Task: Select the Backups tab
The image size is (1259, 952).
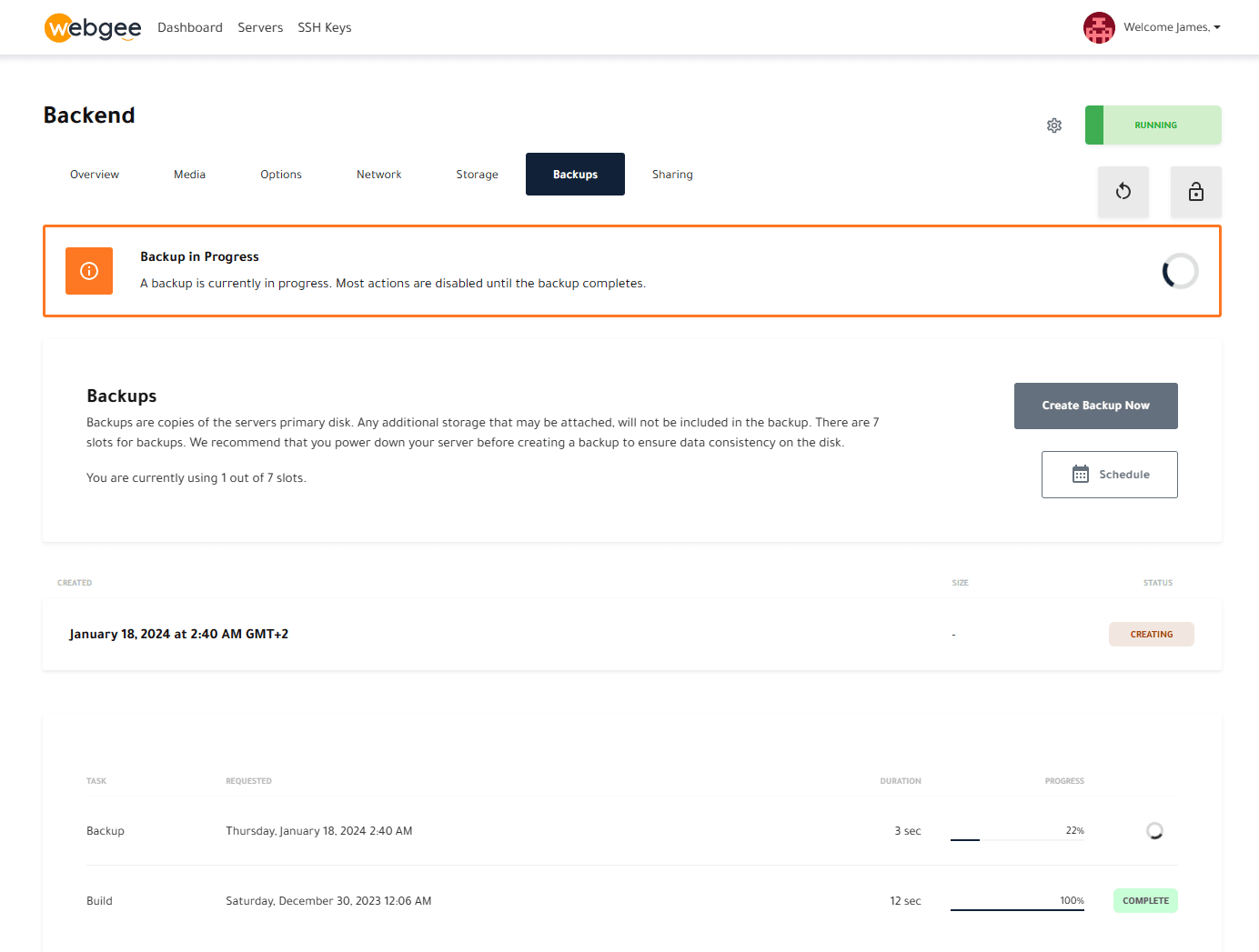Action: tap(575, 175)
